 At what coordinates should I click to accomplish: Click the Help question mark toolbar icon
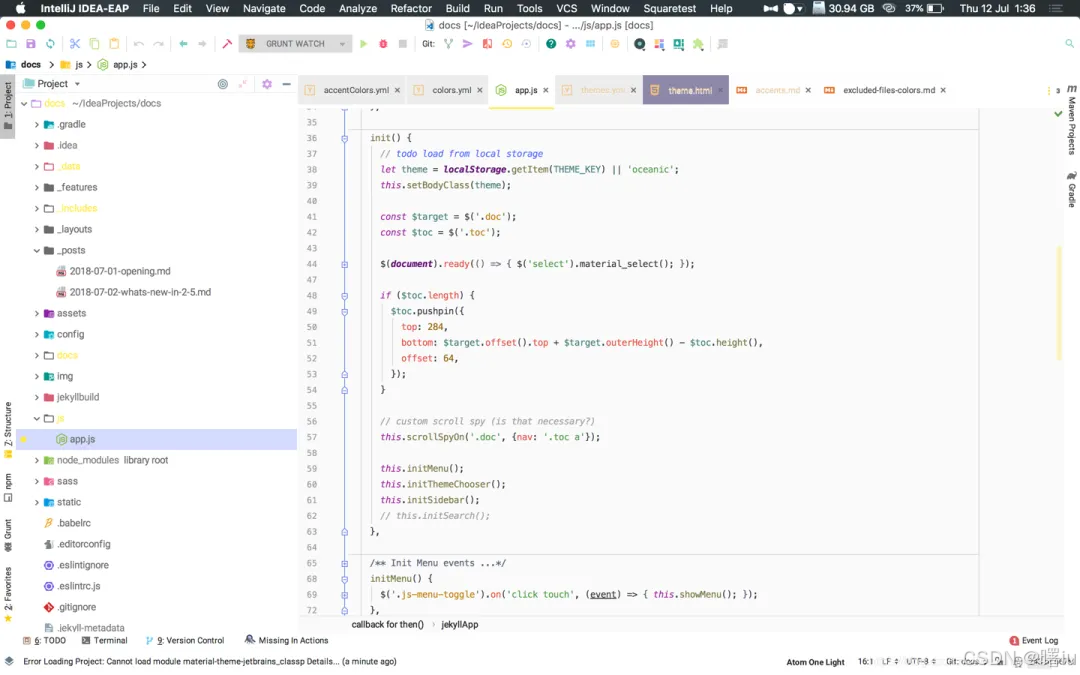pos(551,44)
